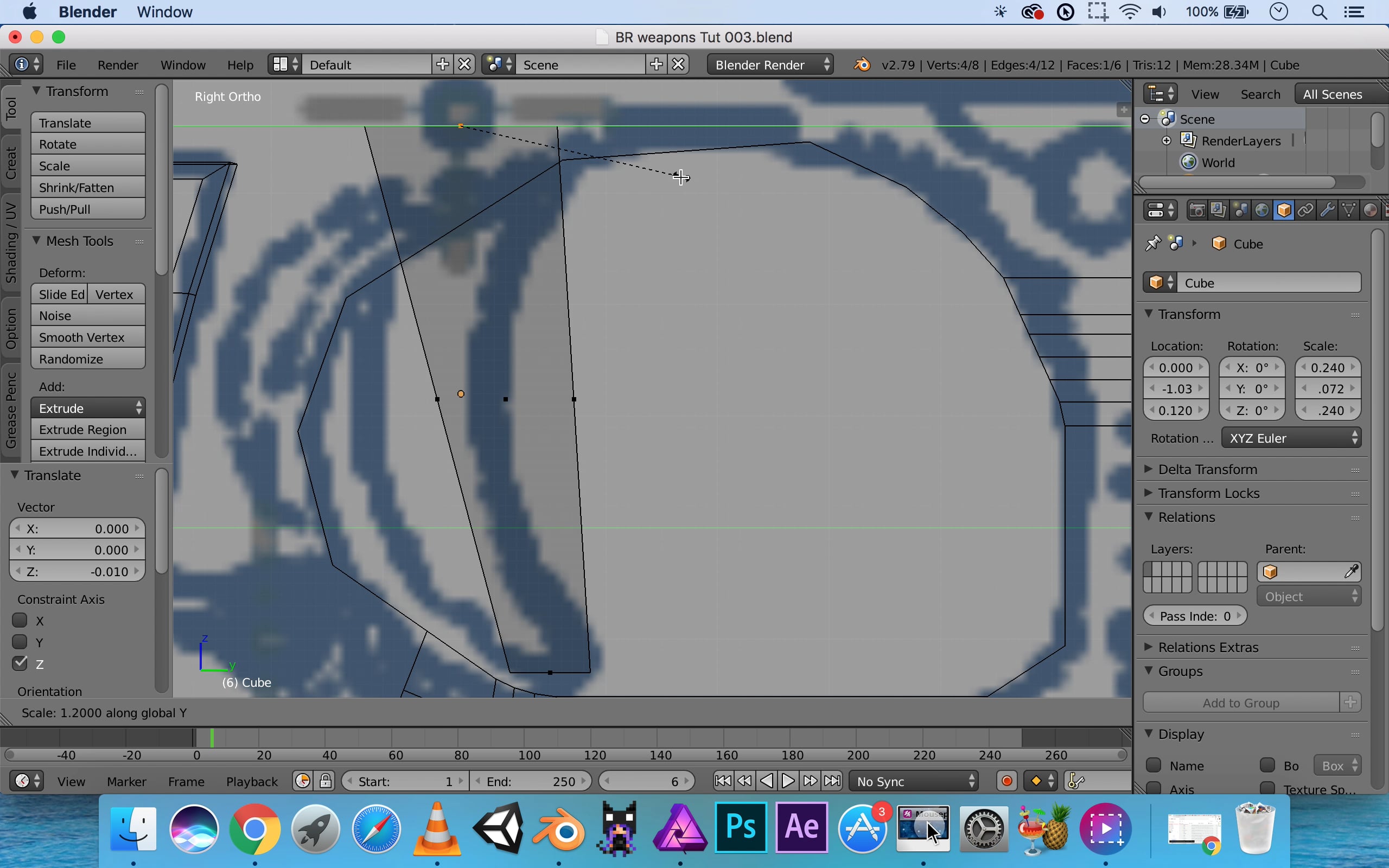This screenshot has width=1389, height=868.
Task: Click the translate vector Z value field
Action: tap(77, 572)
